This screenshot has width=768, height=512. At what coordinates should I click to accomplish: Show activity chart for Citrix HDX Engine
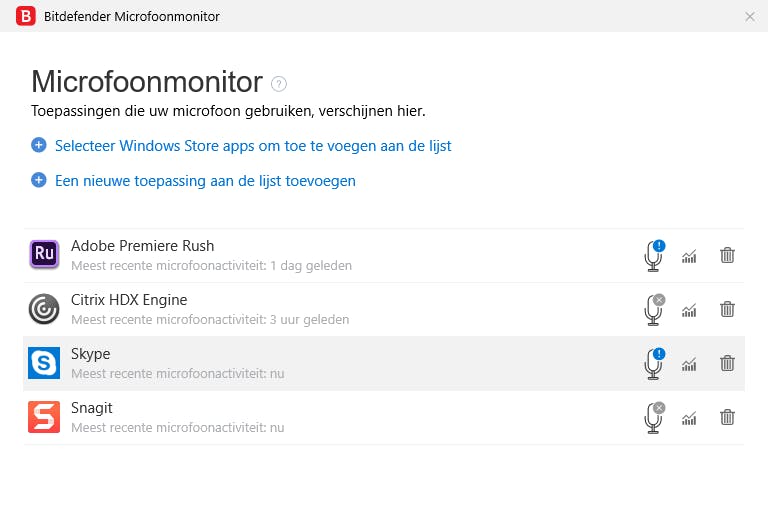(x=689, y=310)
